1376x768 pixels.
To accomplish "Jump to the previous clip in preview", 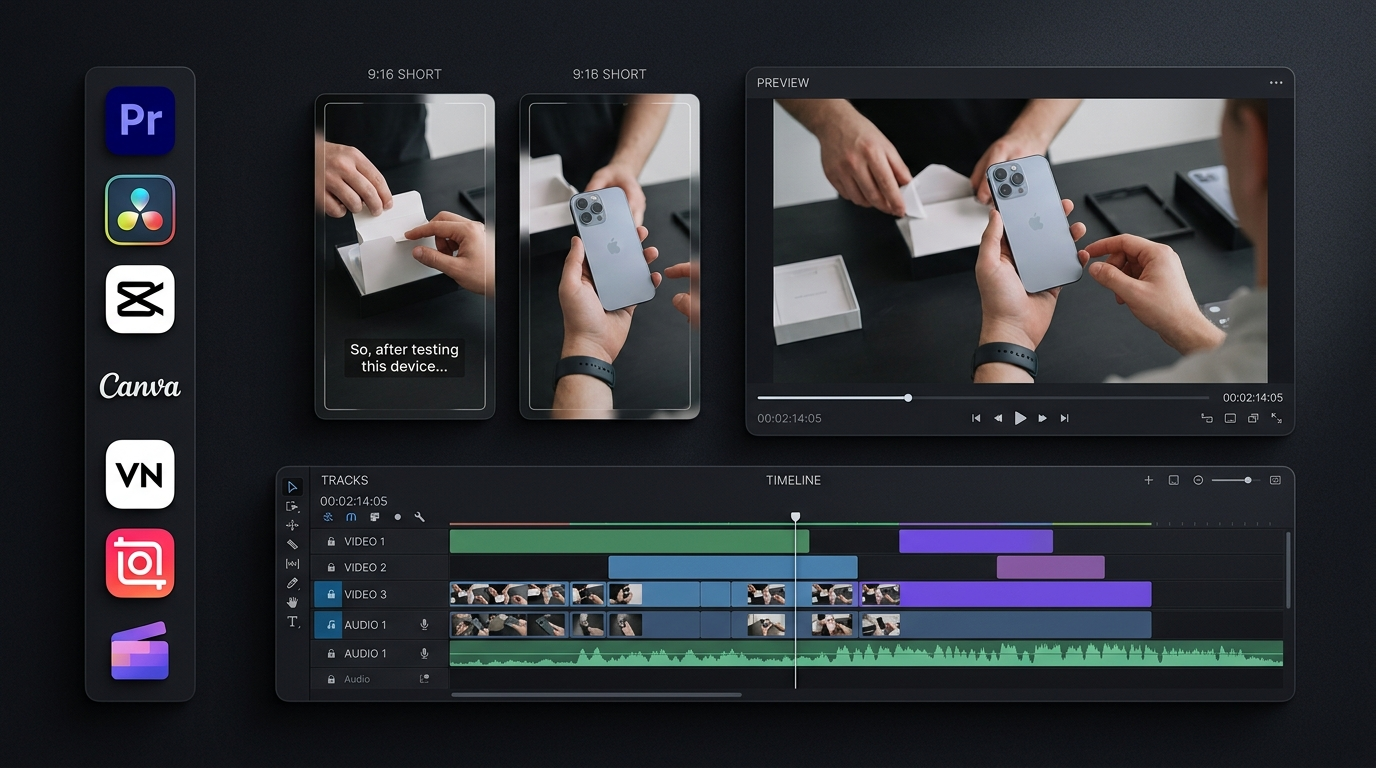I will click(976, 418).
